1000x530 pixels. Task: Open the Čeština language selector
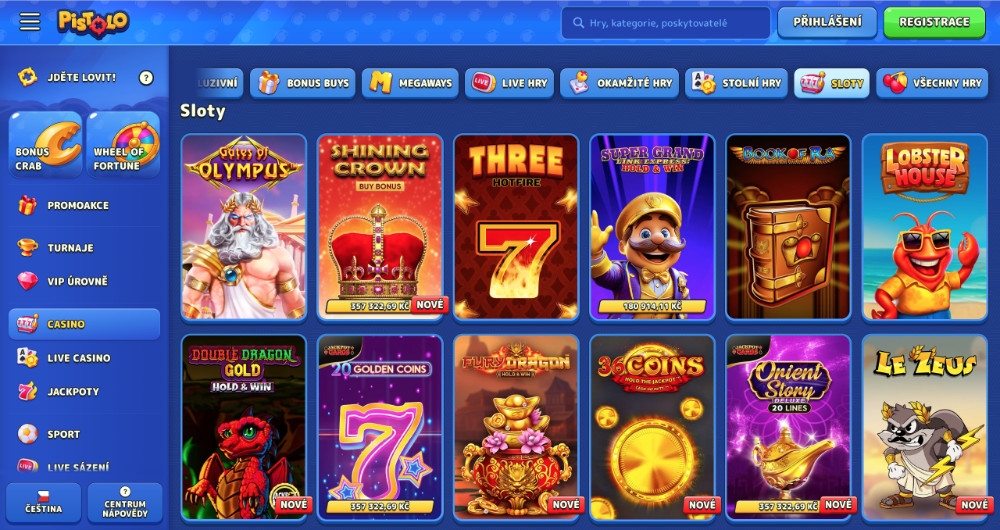click(x=43, y=503)
